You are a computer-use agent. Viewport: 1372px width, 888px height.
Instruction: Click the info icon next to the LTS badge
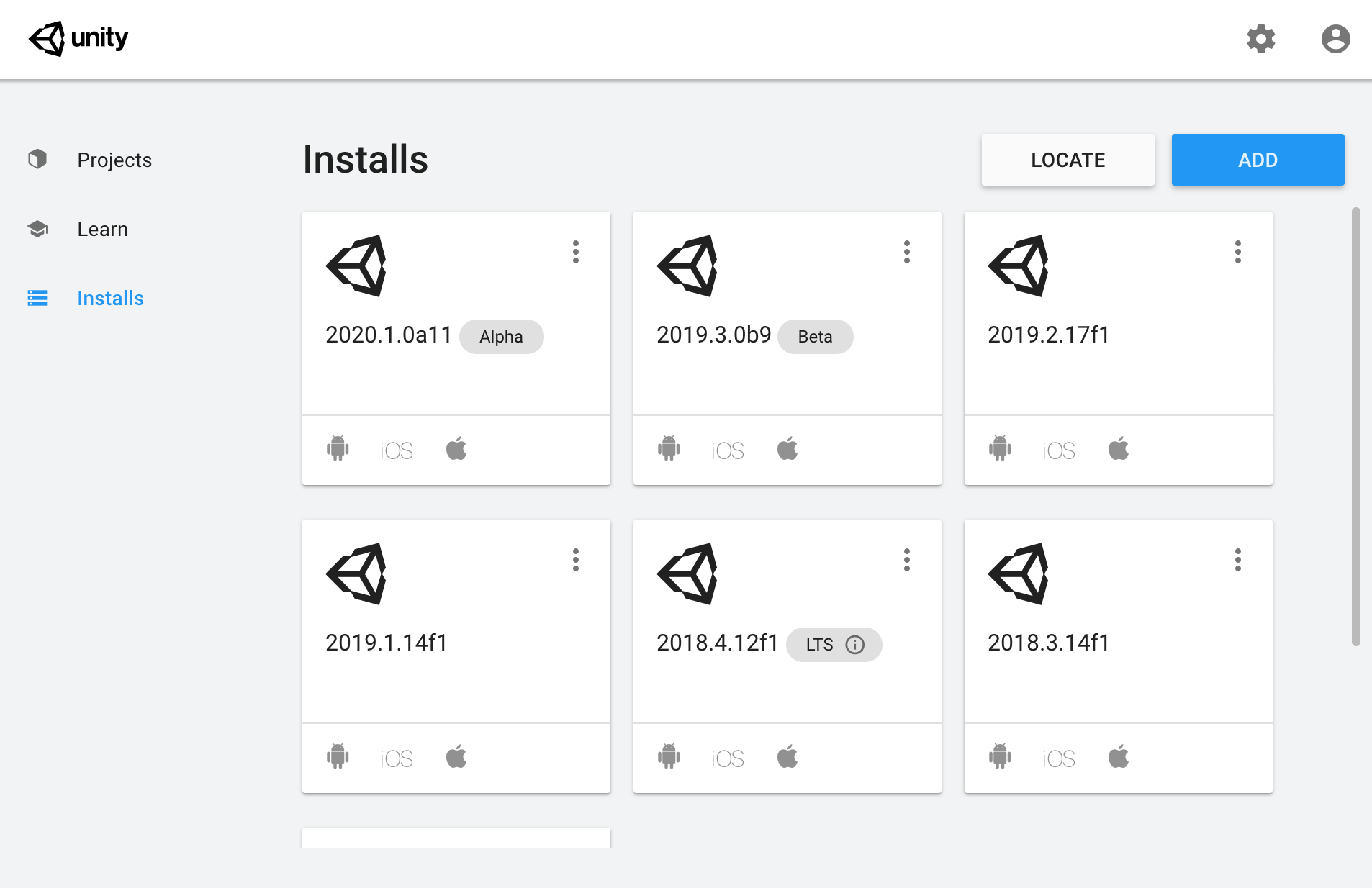[x=855, y=645]
